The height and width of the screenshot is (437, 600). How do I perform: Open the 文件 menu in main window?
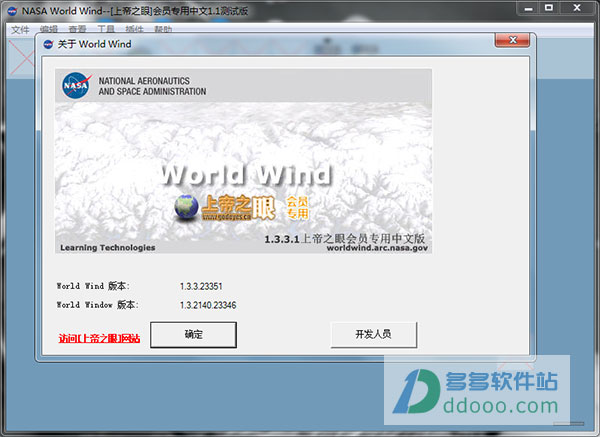[x=20, y=29]
